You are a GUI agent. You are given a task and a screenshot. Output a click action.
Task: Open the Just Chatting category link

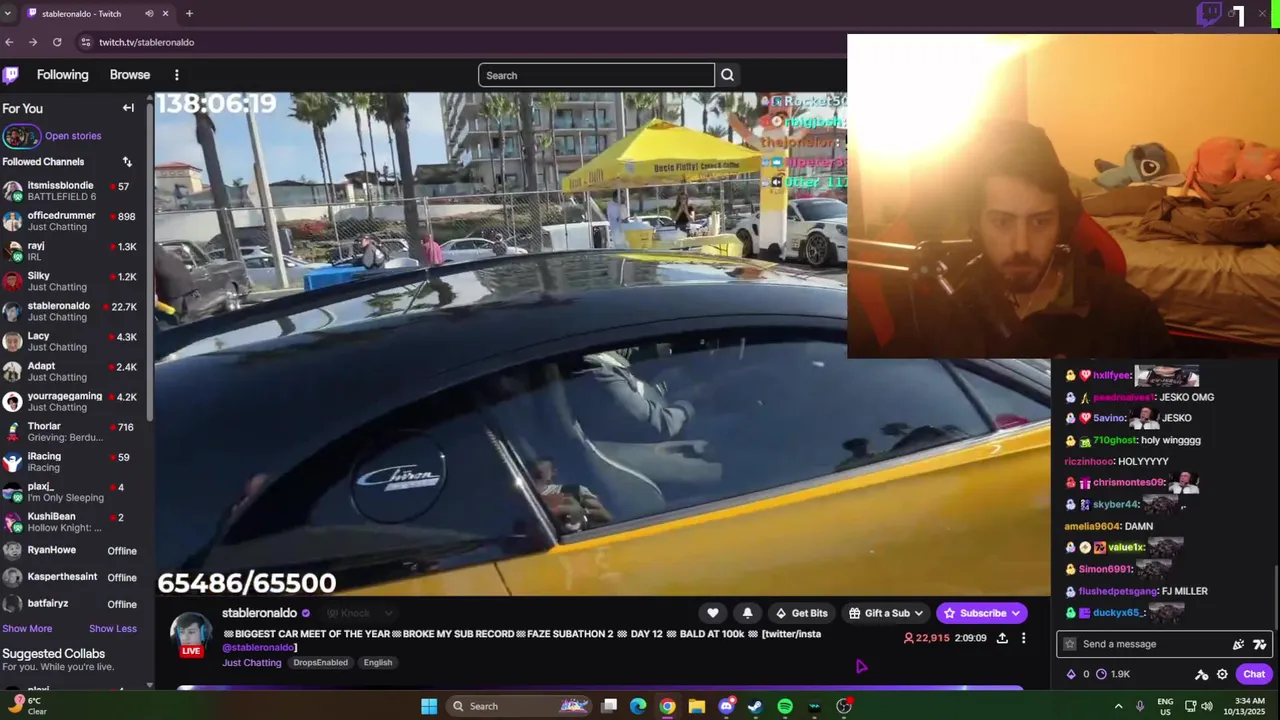tap(251, 663)
